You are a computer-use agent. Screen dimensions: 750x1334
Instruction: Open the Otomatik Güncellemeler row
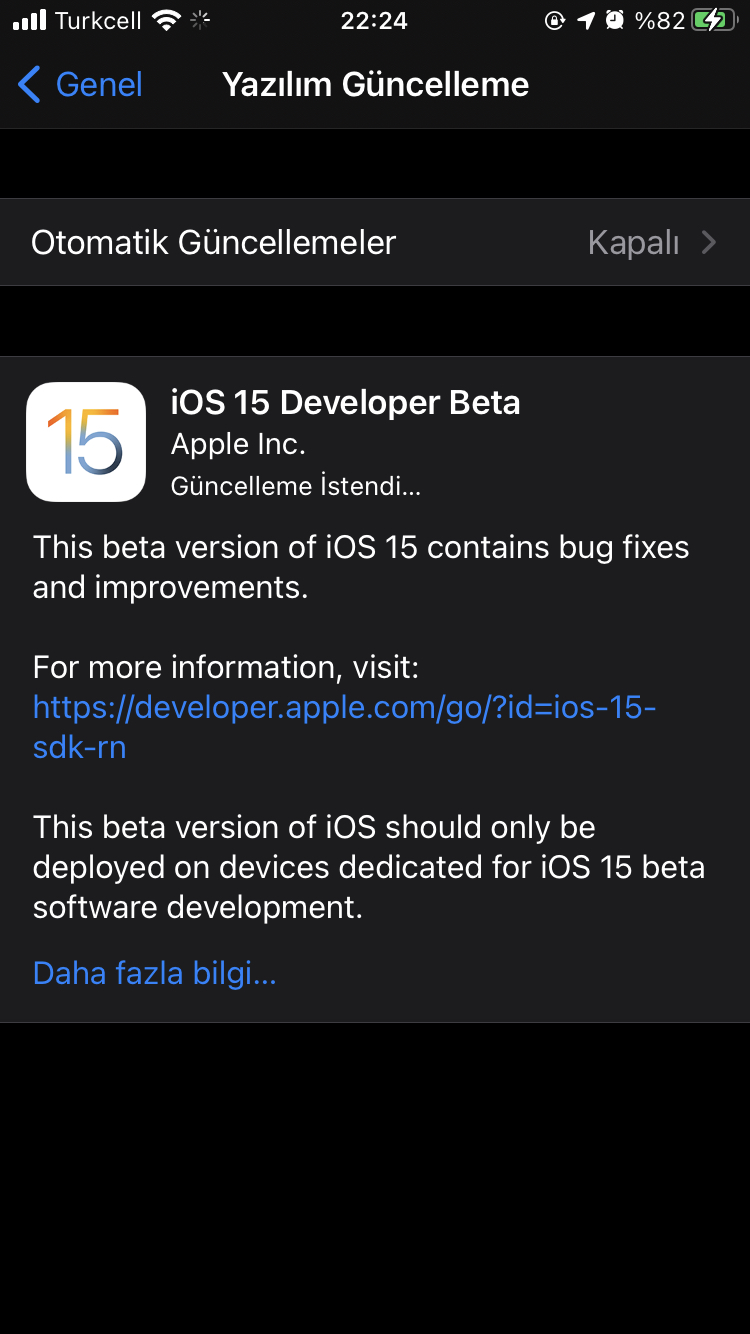[x=375, y=242]
